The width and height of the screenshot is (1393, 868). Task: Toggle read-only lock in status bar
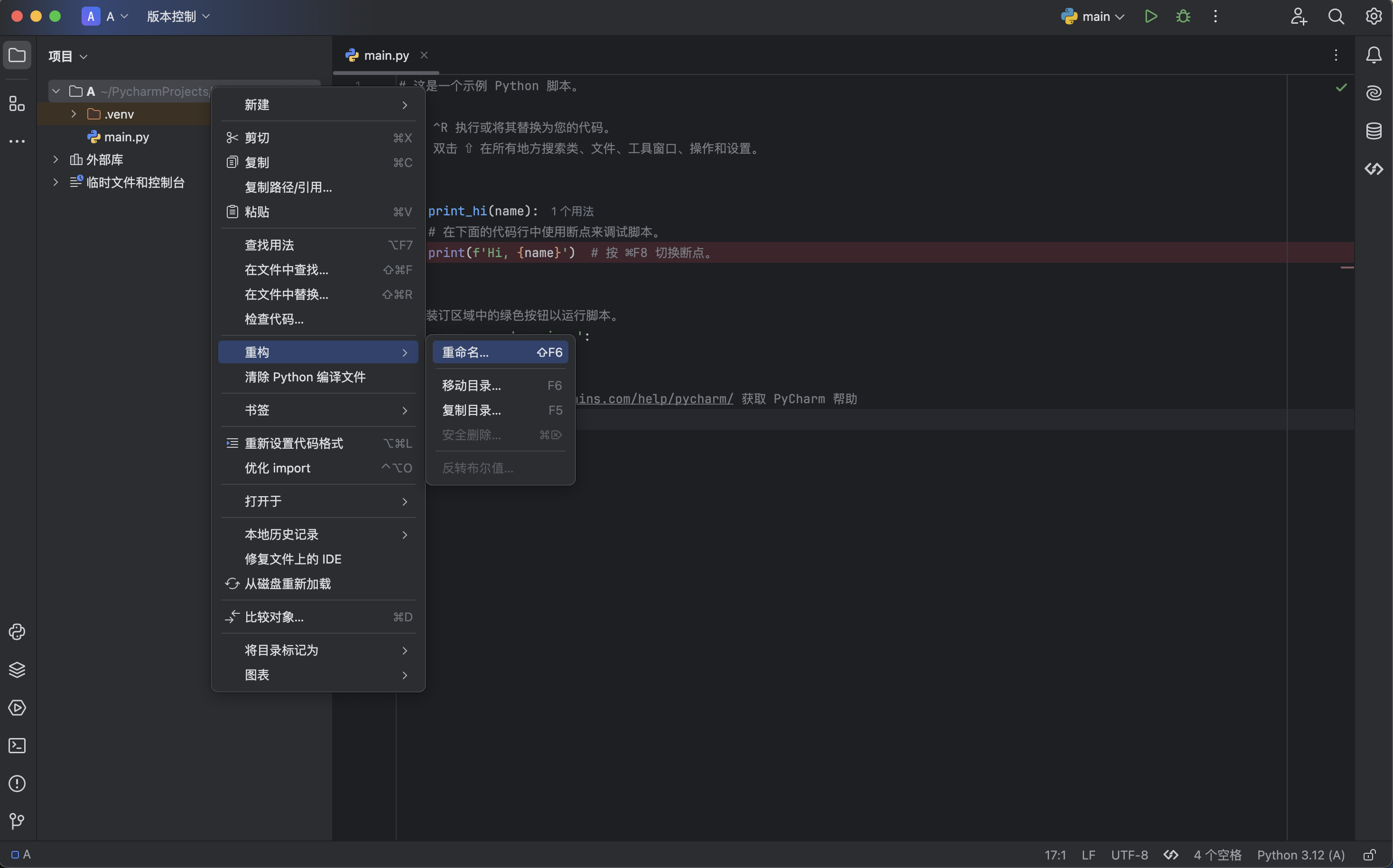tap(1369, 855)
